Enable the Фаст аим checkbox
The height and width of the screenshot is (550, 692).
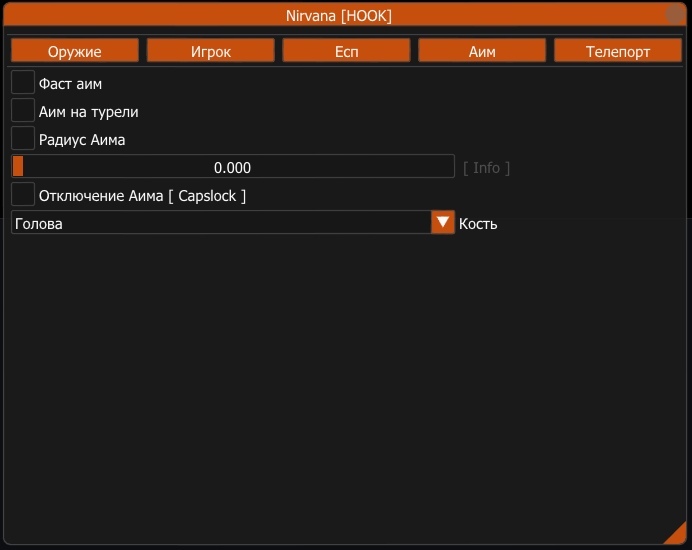23,83
